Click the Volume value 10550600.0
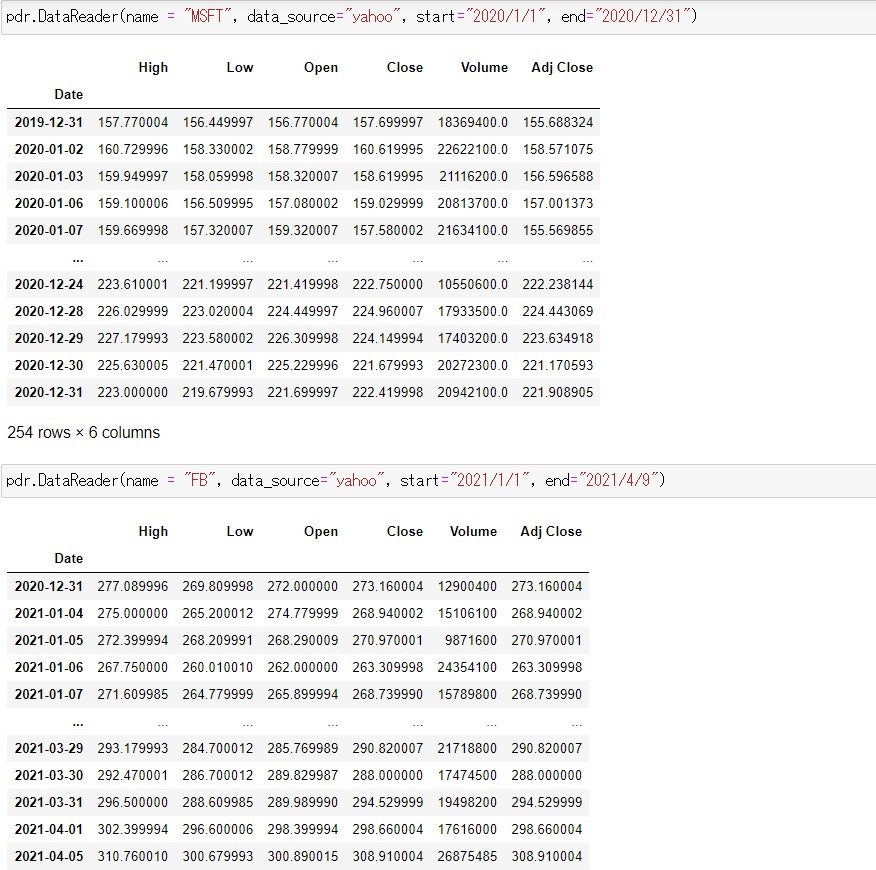 click(473, 284)
